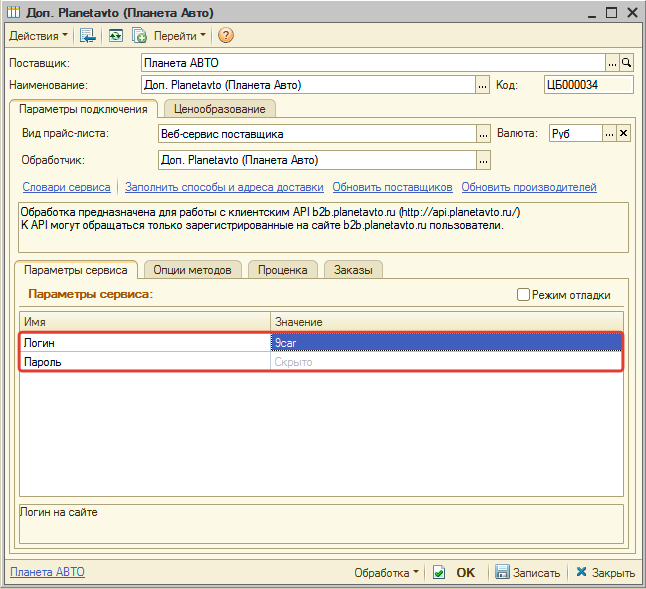Enable the Режим отладки checkbox
This screenshot has width=646, height=589.
(523, 295)
